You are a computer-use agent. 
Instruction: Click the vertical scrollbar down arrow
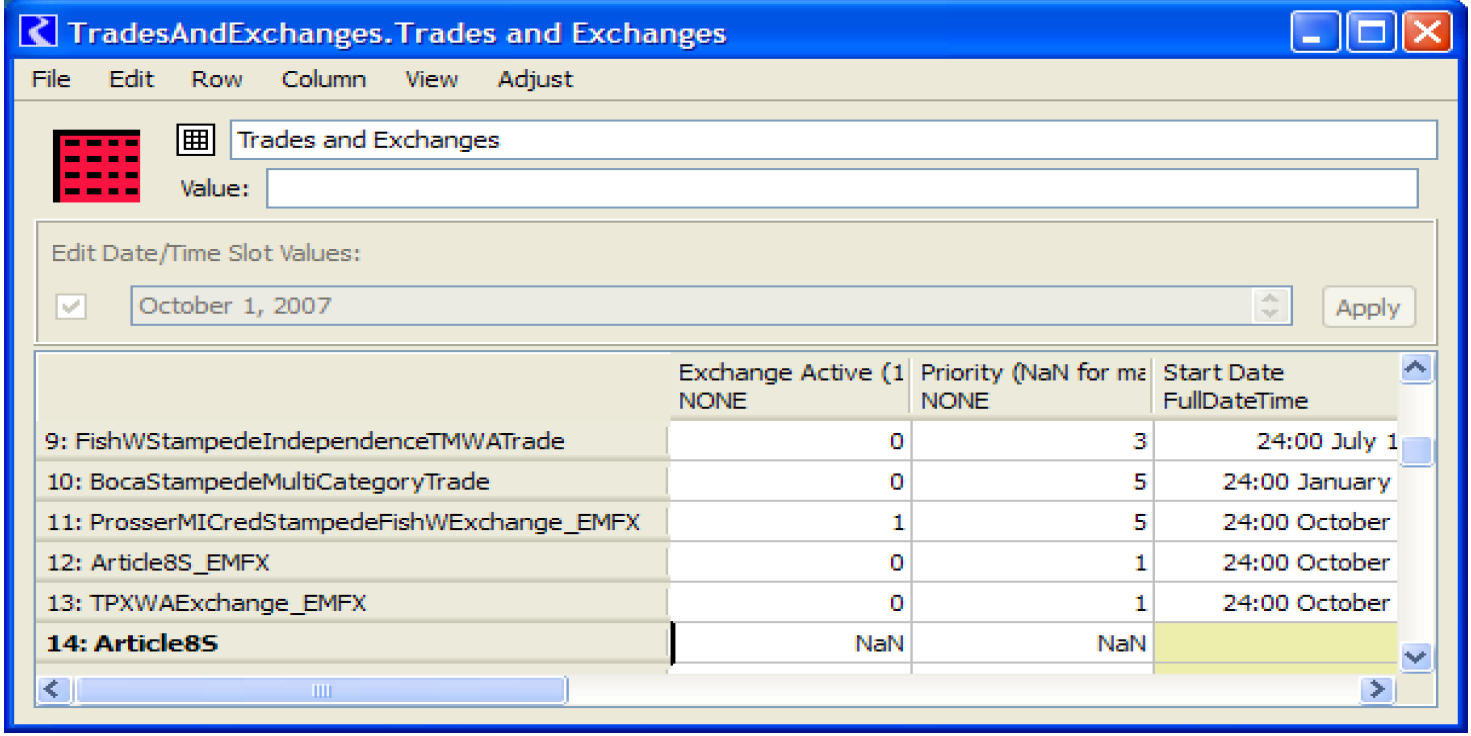[x=1415, y=656]
